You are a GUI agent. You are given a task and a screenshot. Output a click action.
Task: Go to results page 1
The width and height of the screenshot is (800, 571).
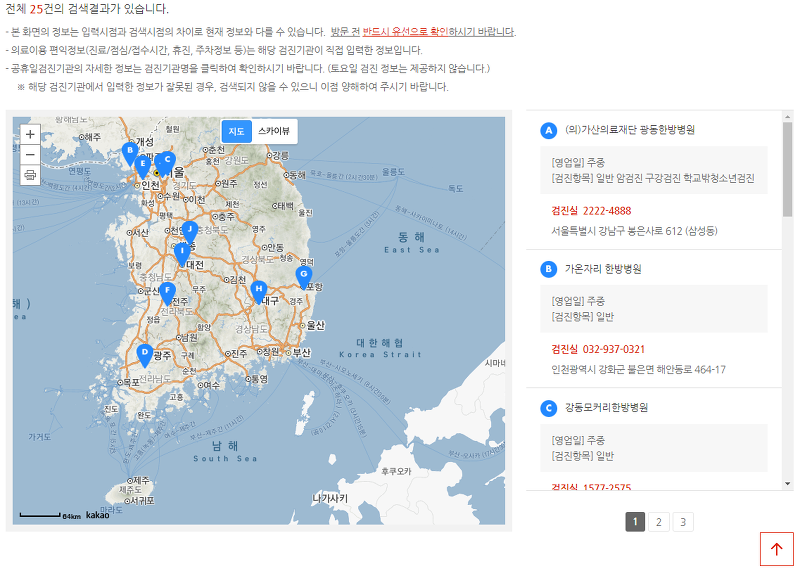tap(635, 522)
